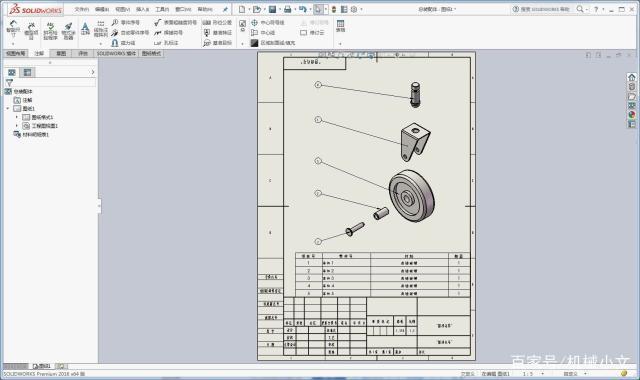Select the Area Hatch/Fill tool
The height and width of the screenshot is (380, 640).
coord(273,43)
